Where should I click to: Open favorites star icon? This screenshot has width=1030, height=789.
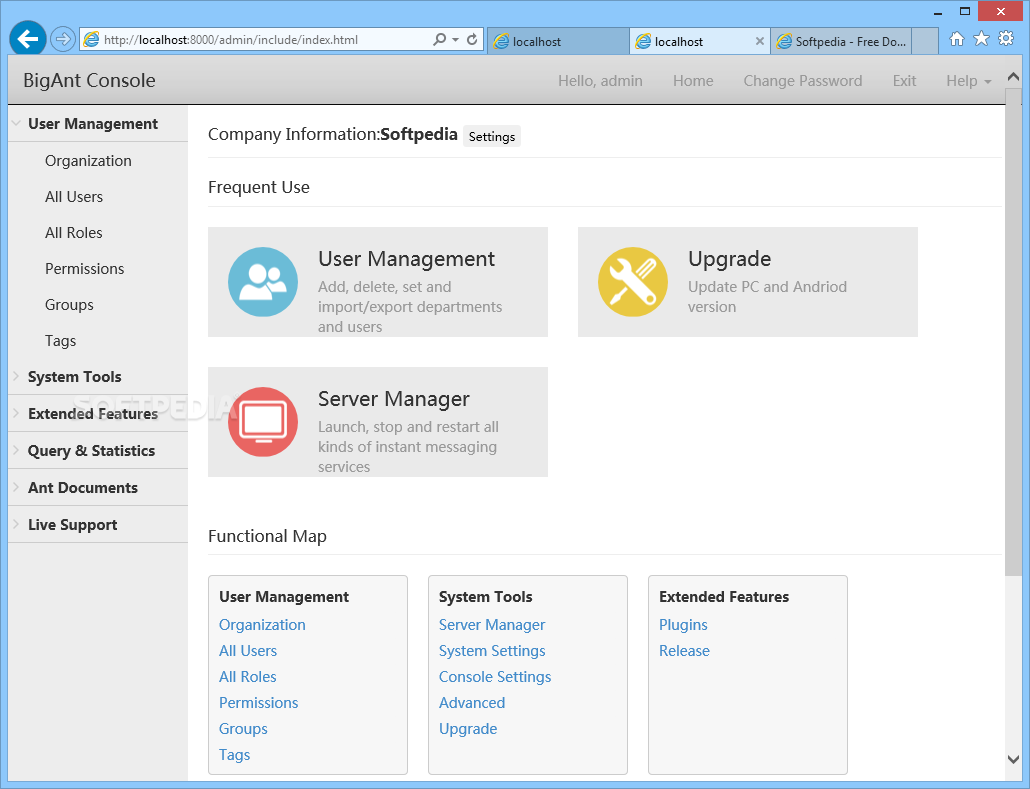[981, 39]
